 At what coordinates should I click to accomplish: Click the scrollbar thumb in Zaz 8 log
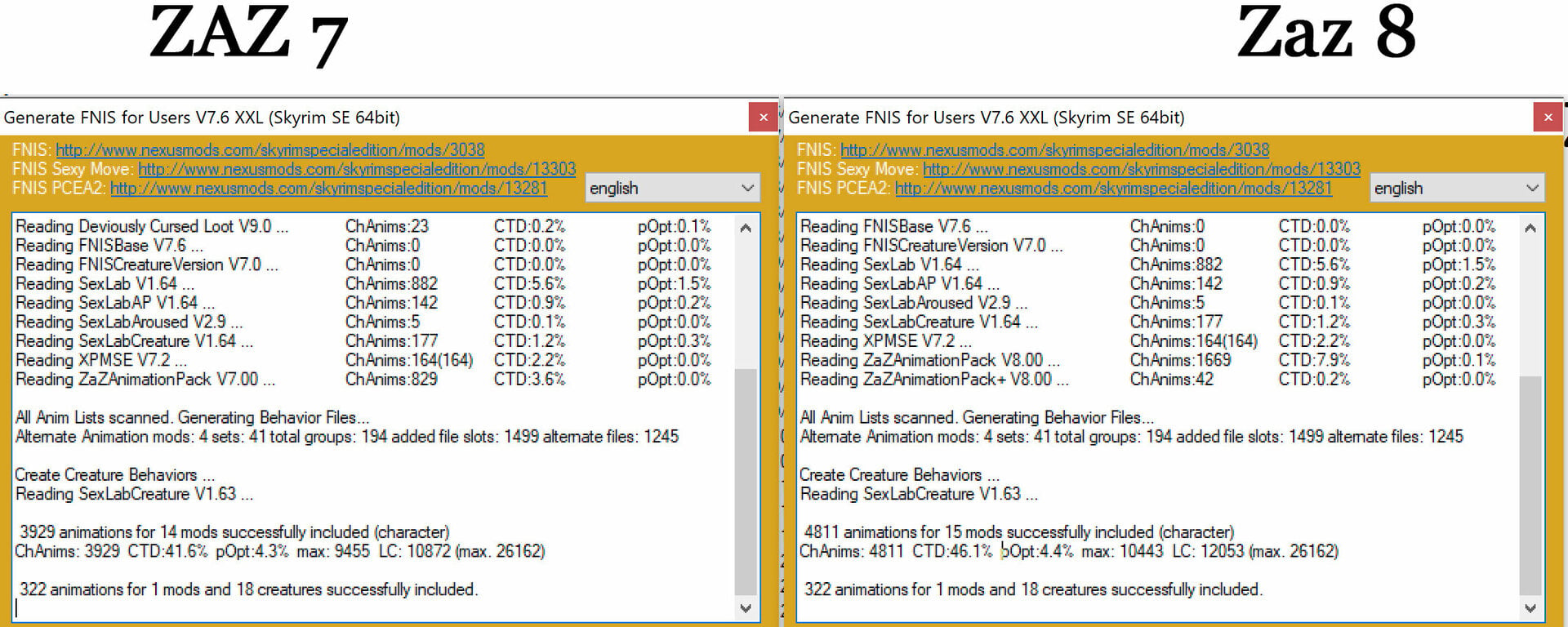pos(1530,486)
